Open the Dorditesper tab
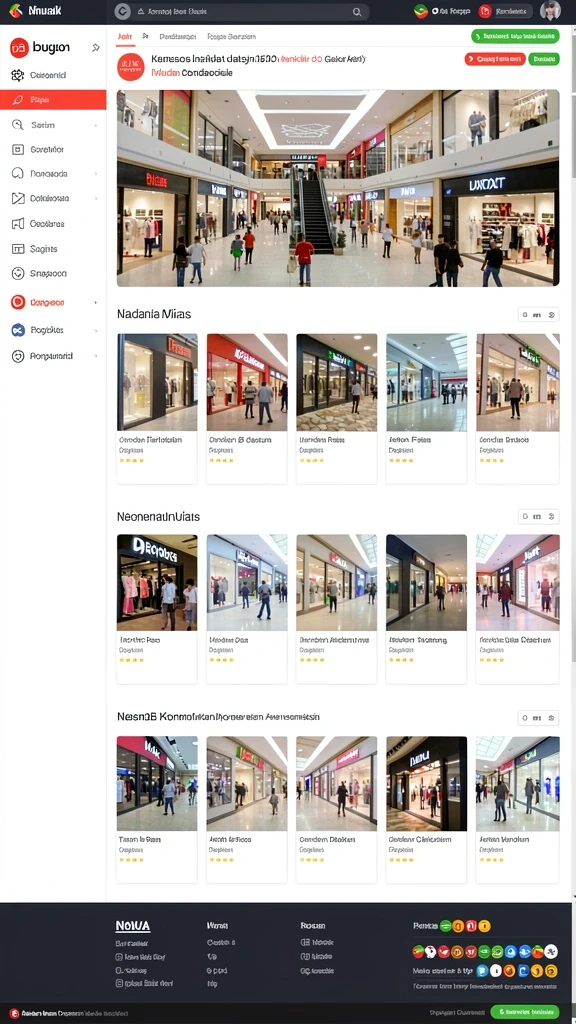Screen dimensions: 576x1024 click(x=178, y=37)
